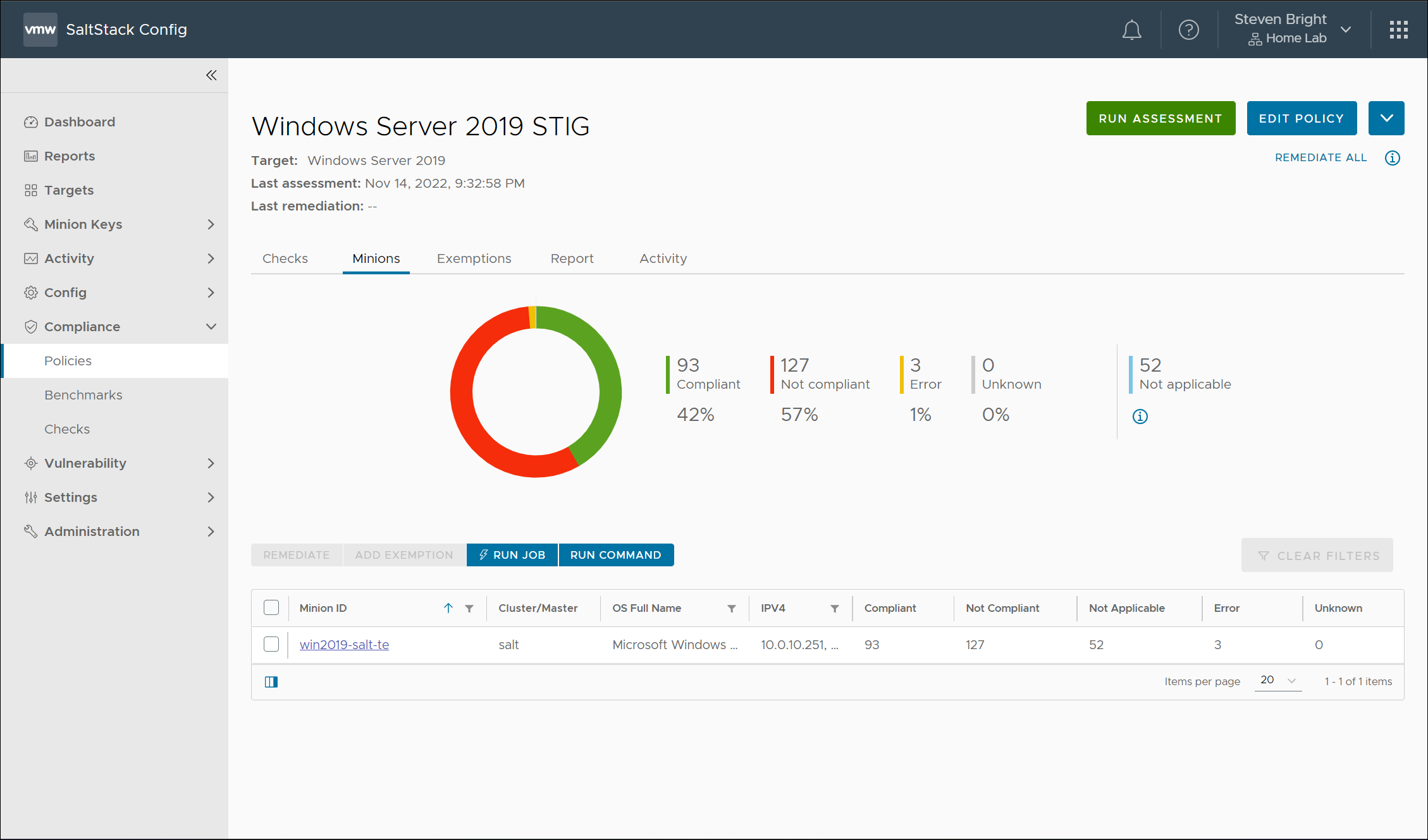
Task: Open the apps grid switcher icon
Action: [x=1398, y=30]
